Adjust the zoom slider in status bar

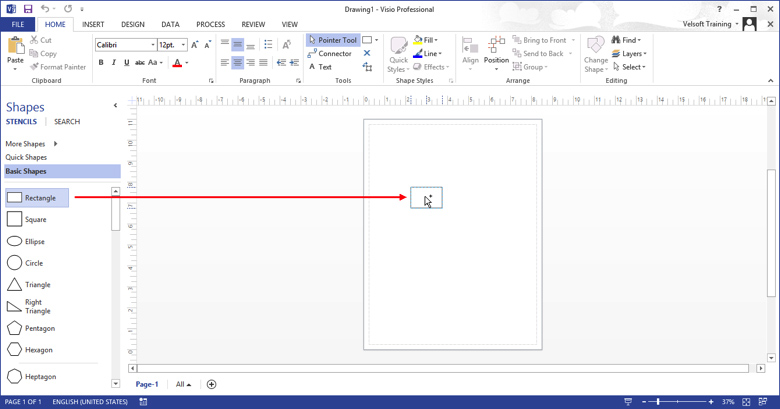[x=677, y=402]
